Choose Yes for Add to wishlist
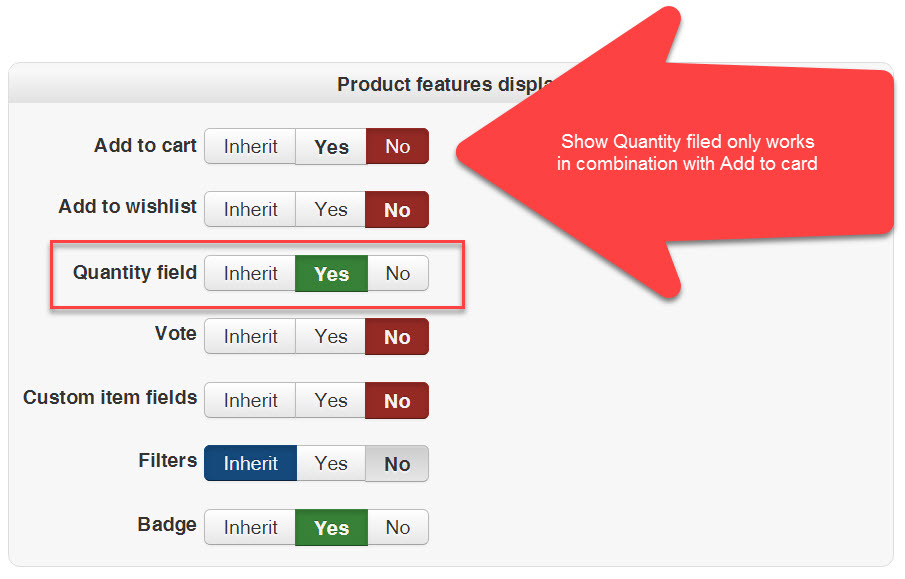The image size is (905, 579). coord(331,210)
